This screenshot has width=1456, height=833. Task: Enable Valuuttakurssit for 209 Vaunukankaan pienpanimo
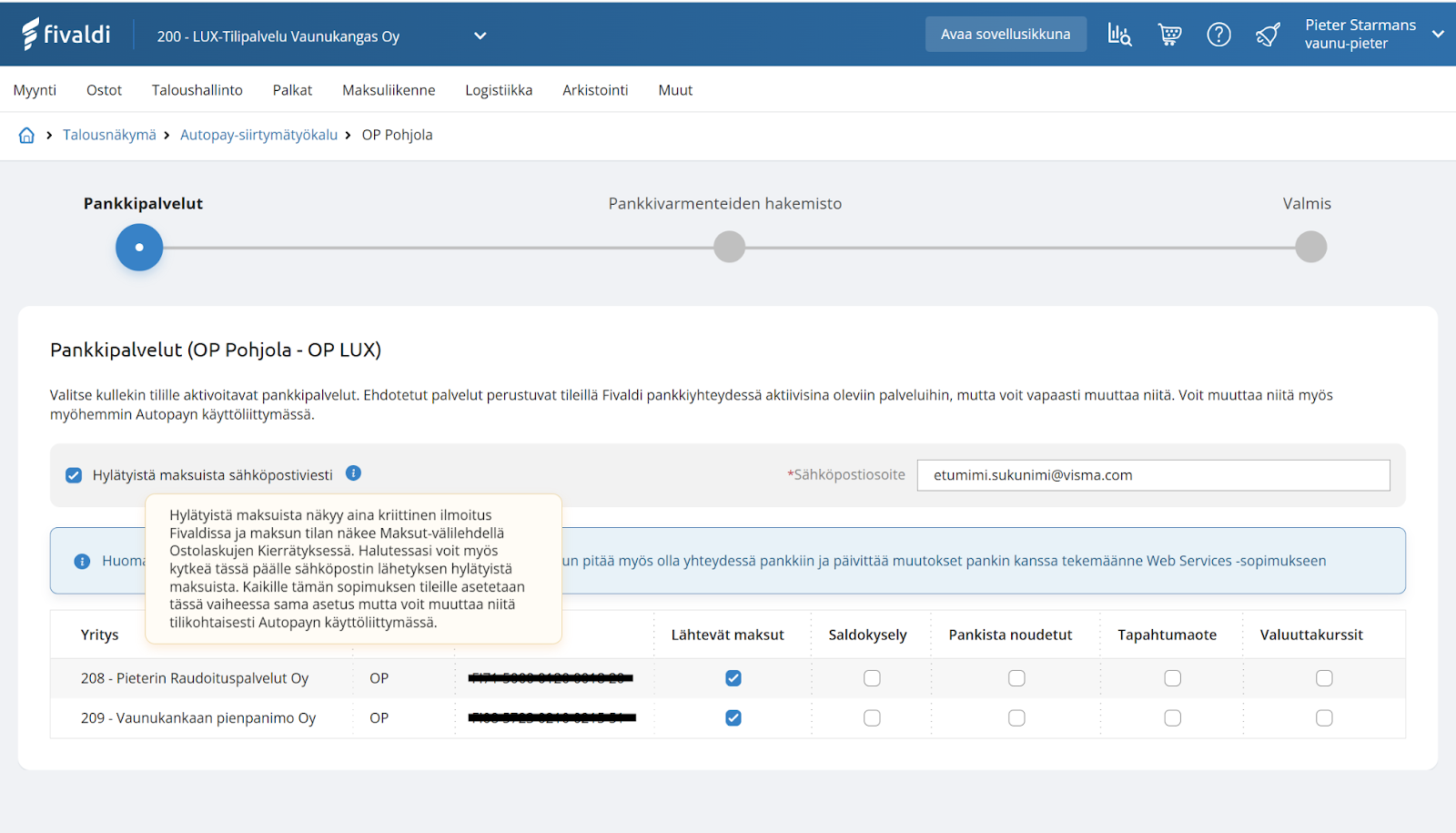(x=1324, y=718)
